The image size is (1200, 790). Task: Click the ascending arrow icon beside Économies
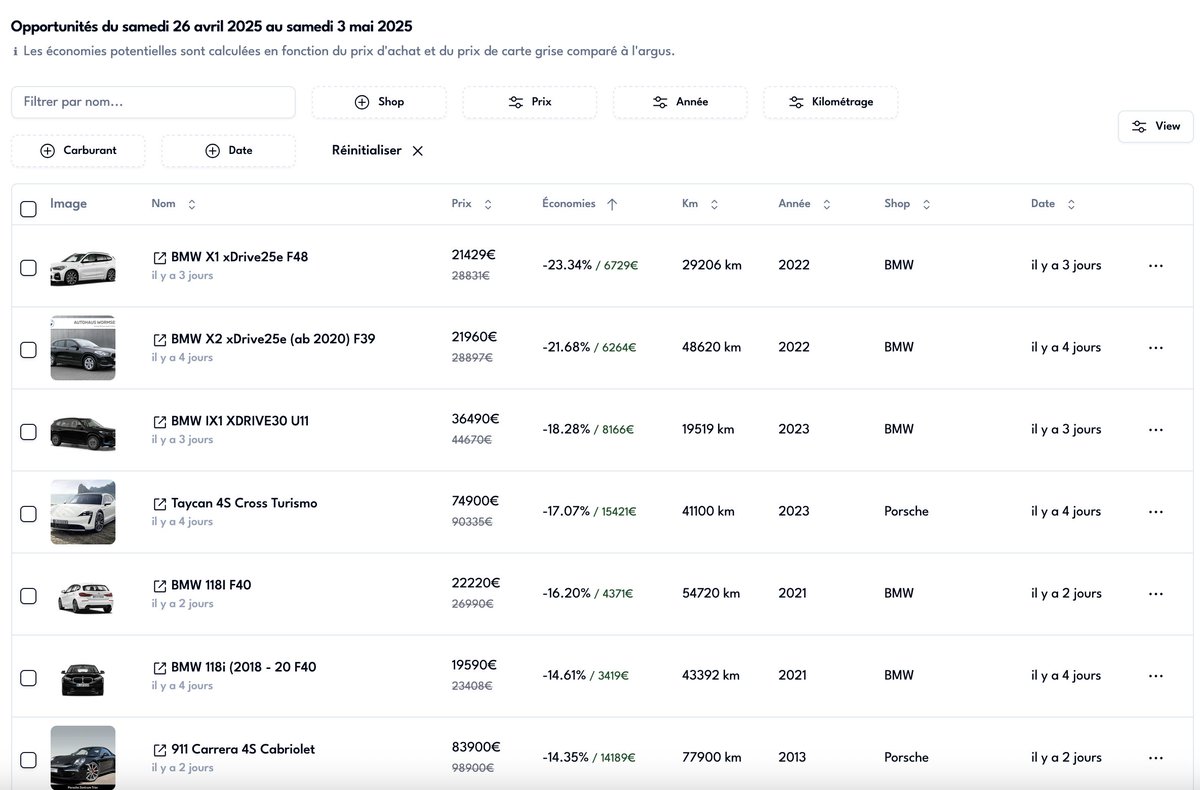(x=612, y=204)
